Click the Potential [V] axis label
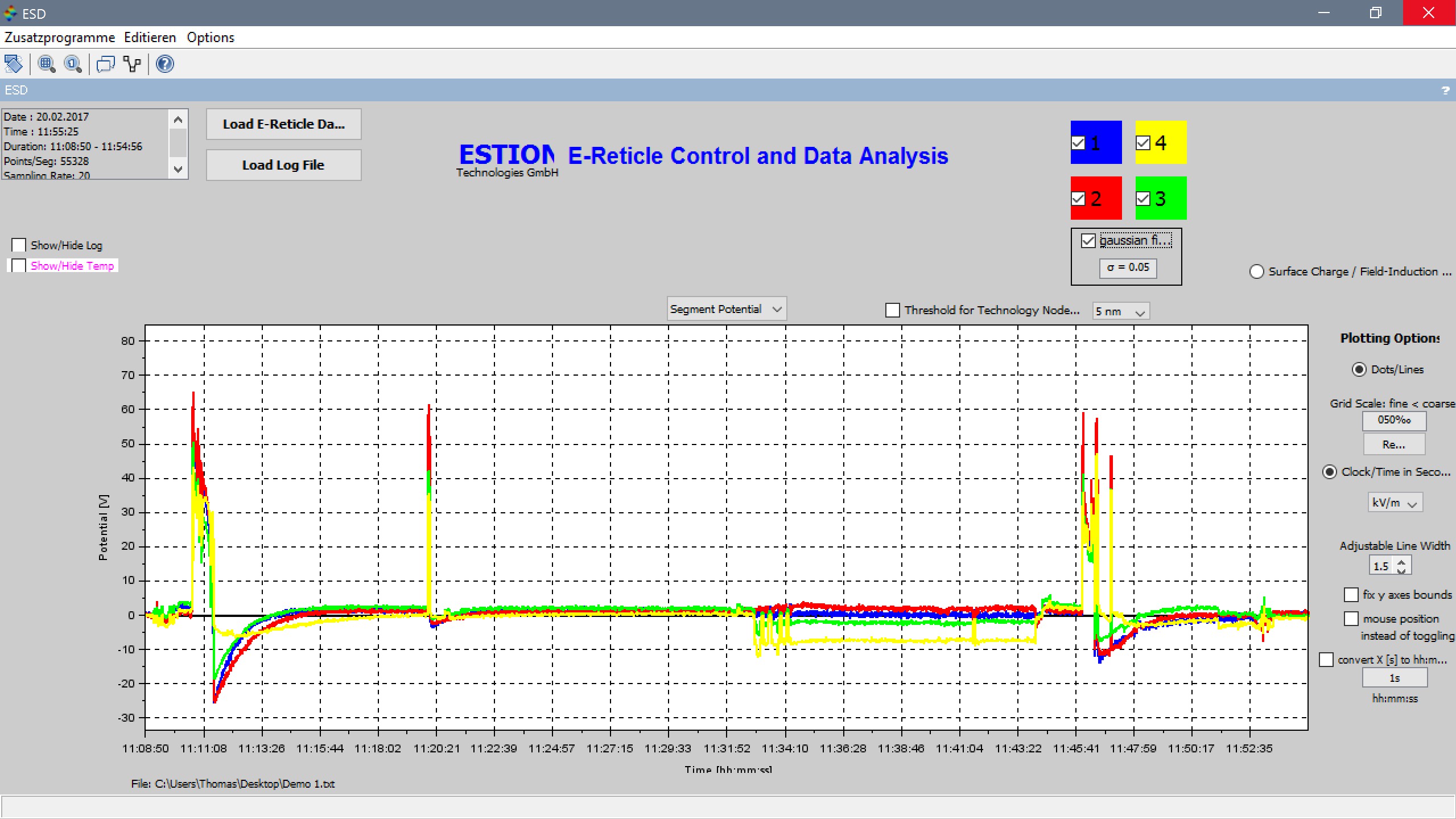This screenshot has height=819, width=1456. [103, 528]
